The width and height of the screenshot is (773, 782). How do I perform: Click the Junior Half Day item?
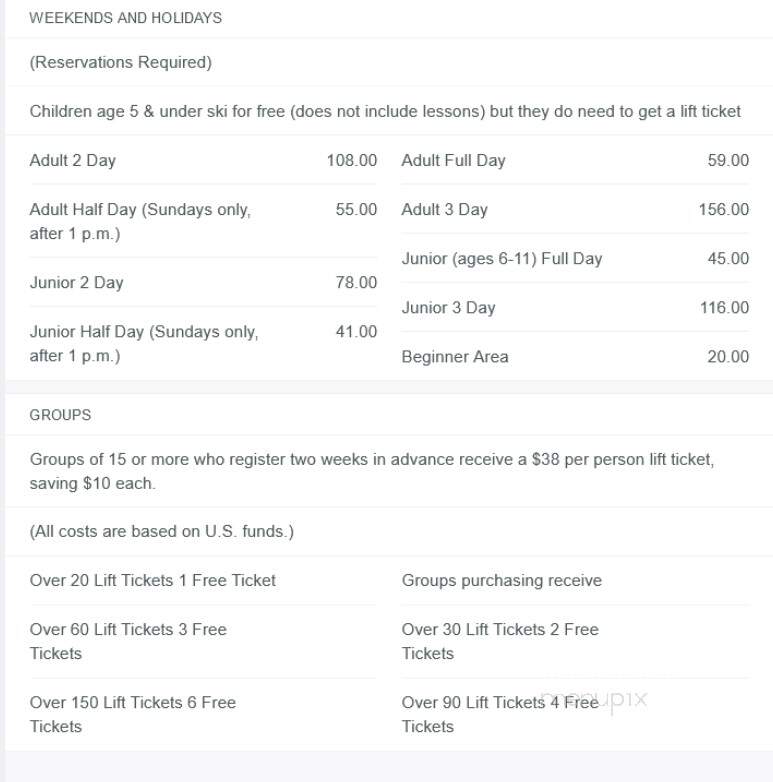203,344
